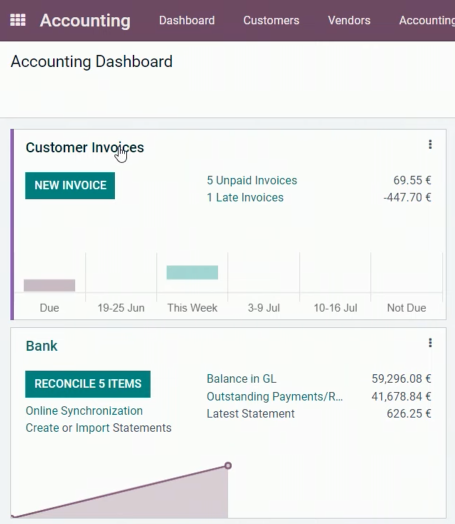This screenshot has height=524, width=455.
Task: Open the apps grid menu icon
Action: [18, 20]
